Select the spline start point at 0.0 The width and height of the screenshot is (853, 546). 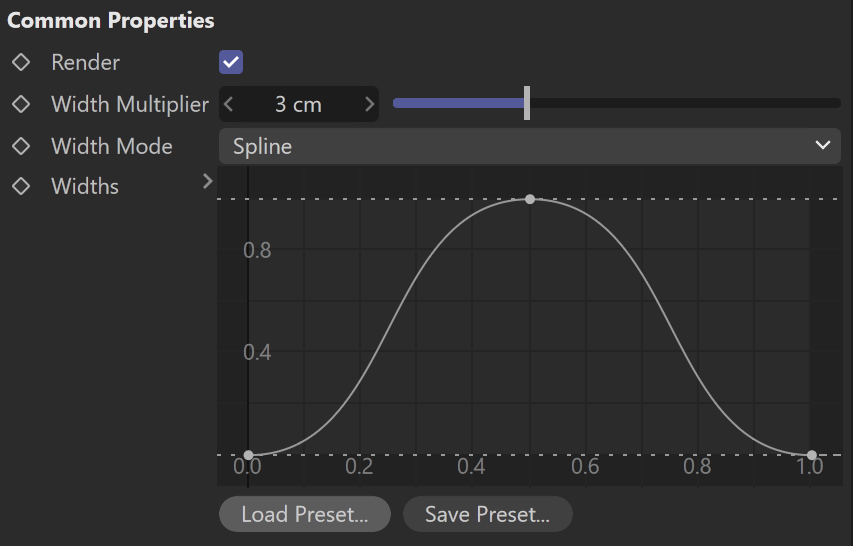[x=248, y=455]
